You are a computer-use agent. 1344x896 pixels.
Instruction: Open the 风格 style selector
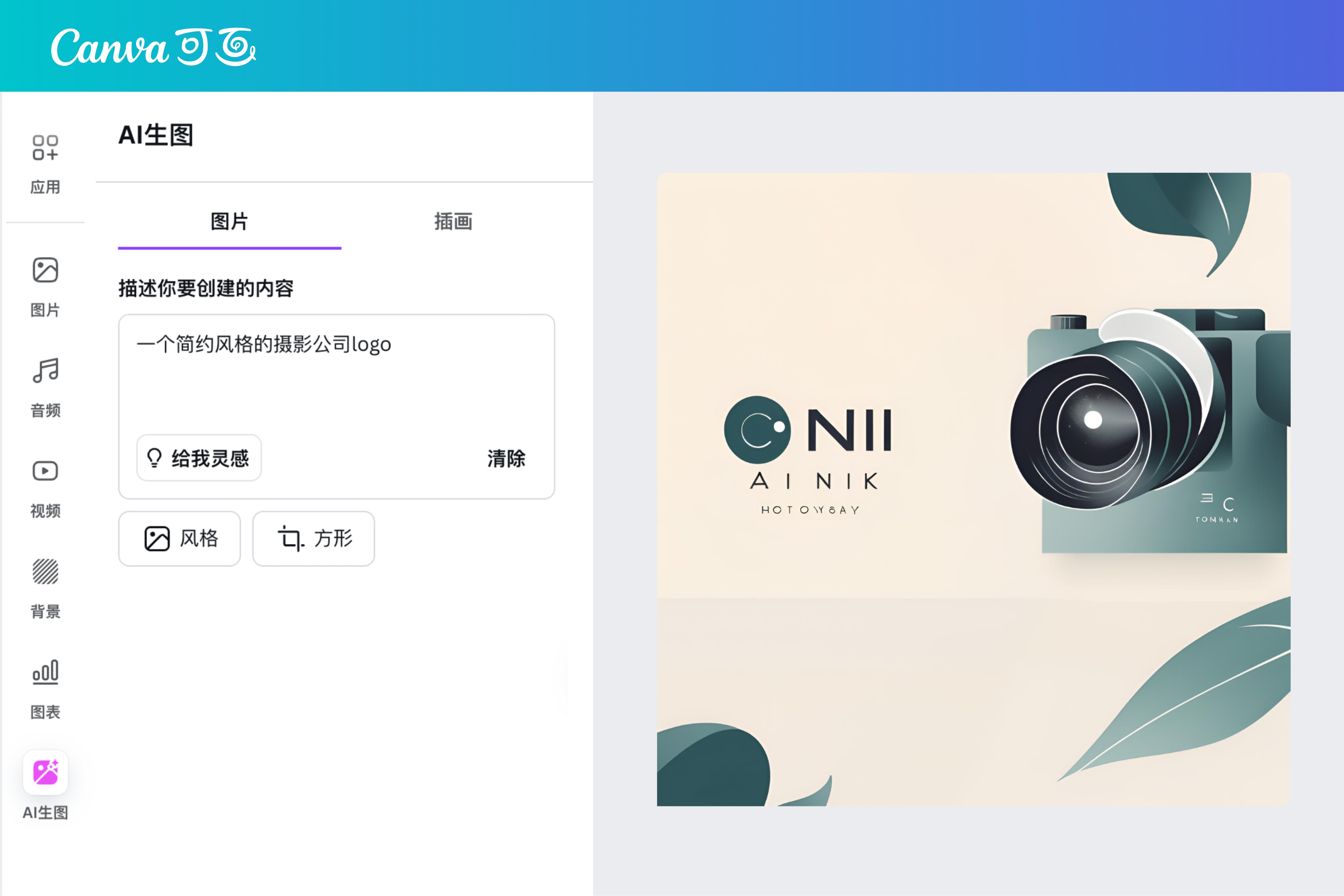[179, 538]
